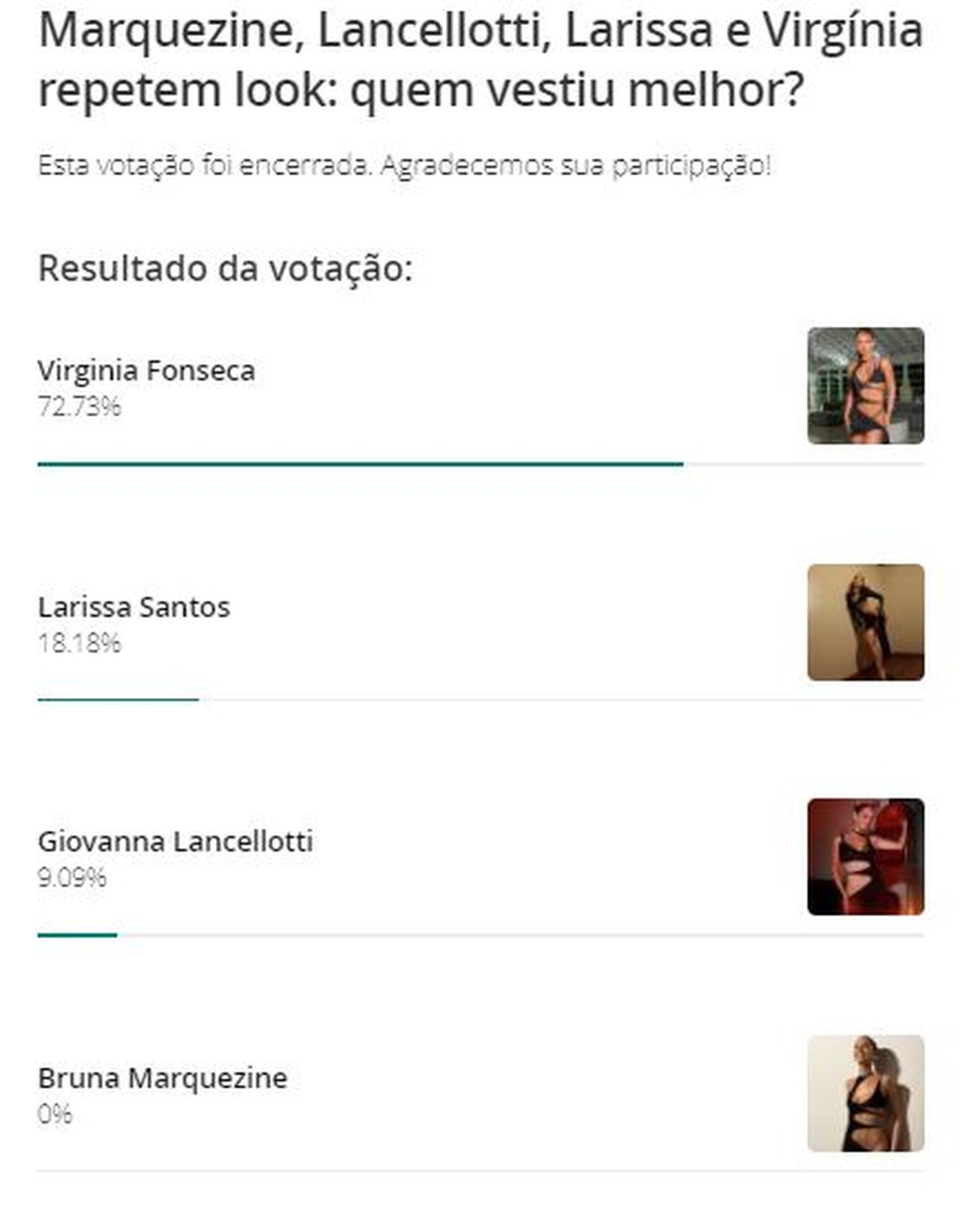Click the 9.09% vote percentage
The width and height of the screenshot is (980, 1214).
coord(72,878)
